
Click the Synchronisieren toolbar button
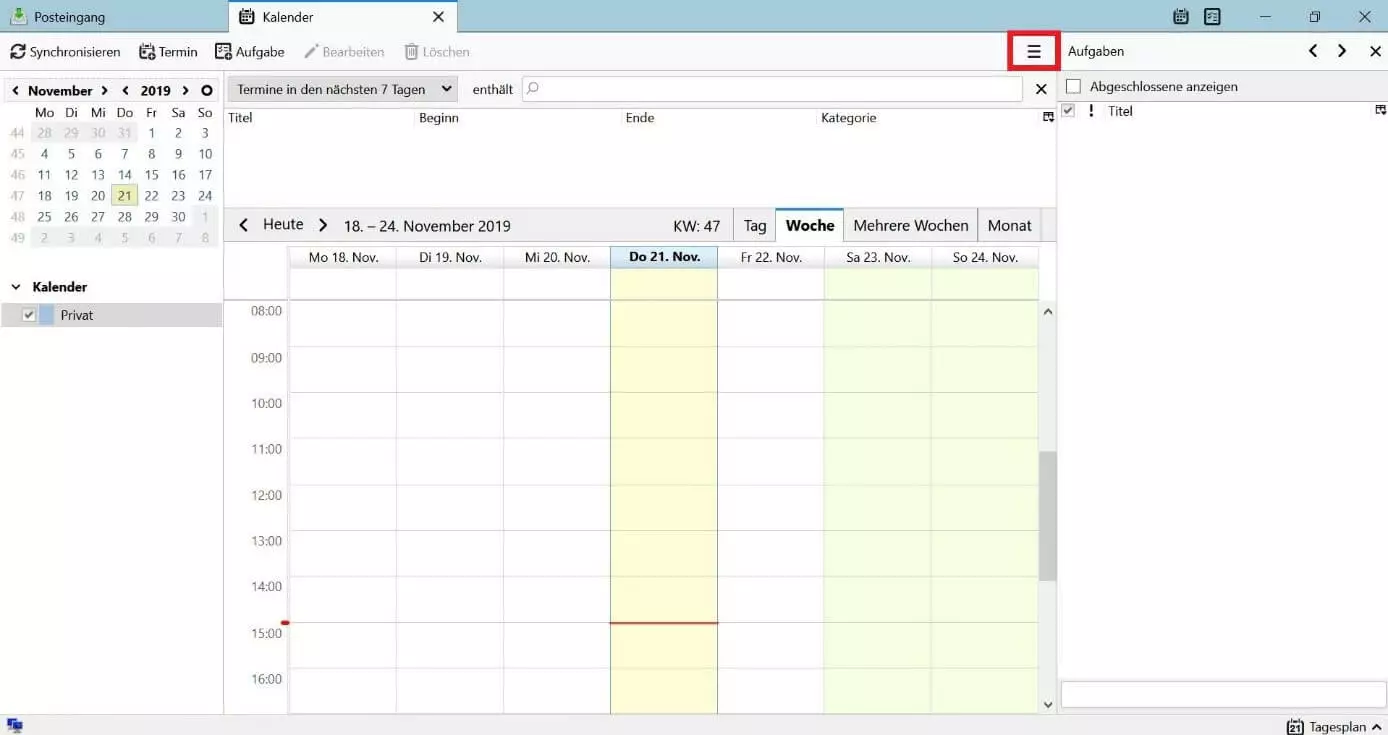pos(65,52)
